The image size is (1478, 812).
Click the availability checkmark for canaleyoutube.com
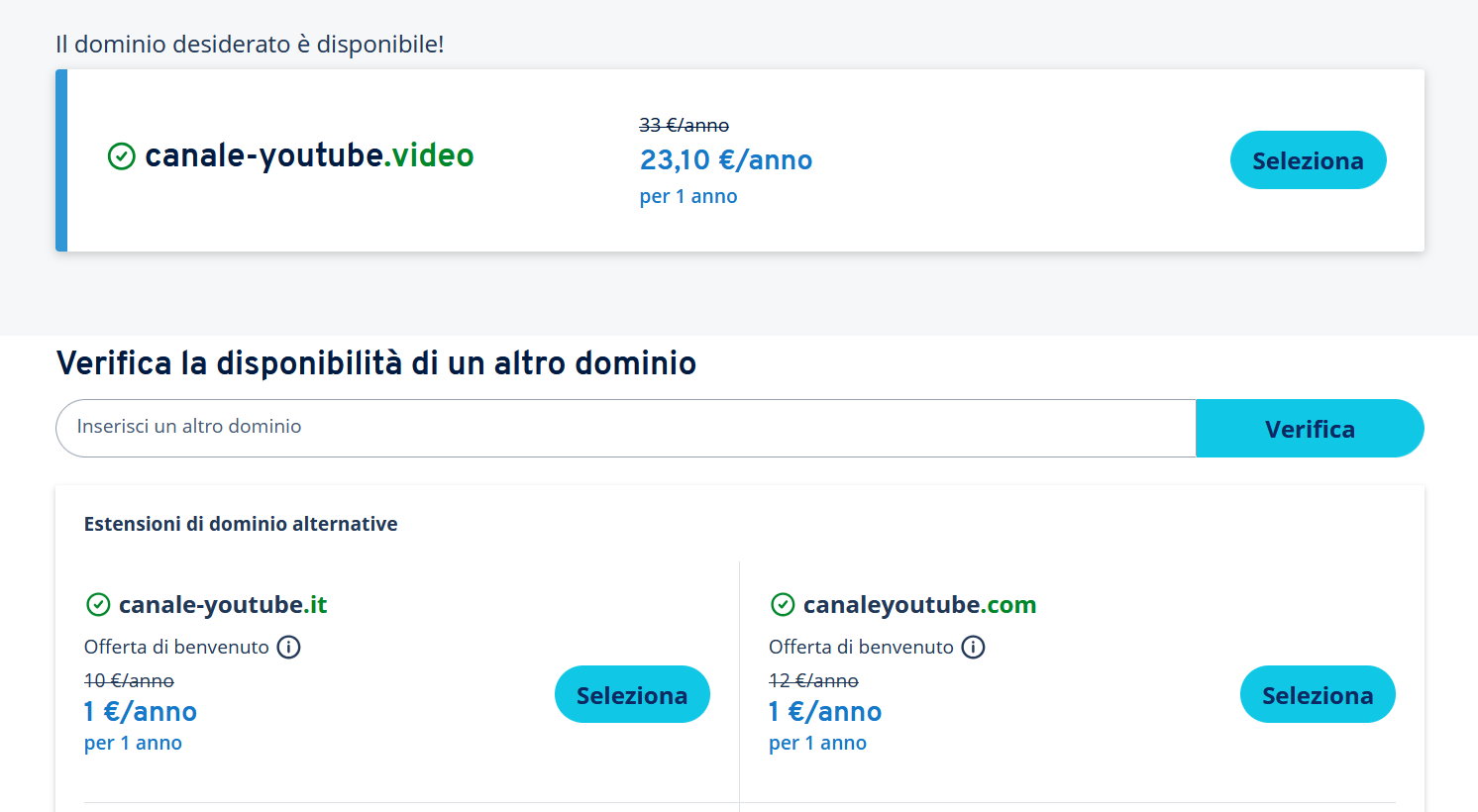point(783,604)
